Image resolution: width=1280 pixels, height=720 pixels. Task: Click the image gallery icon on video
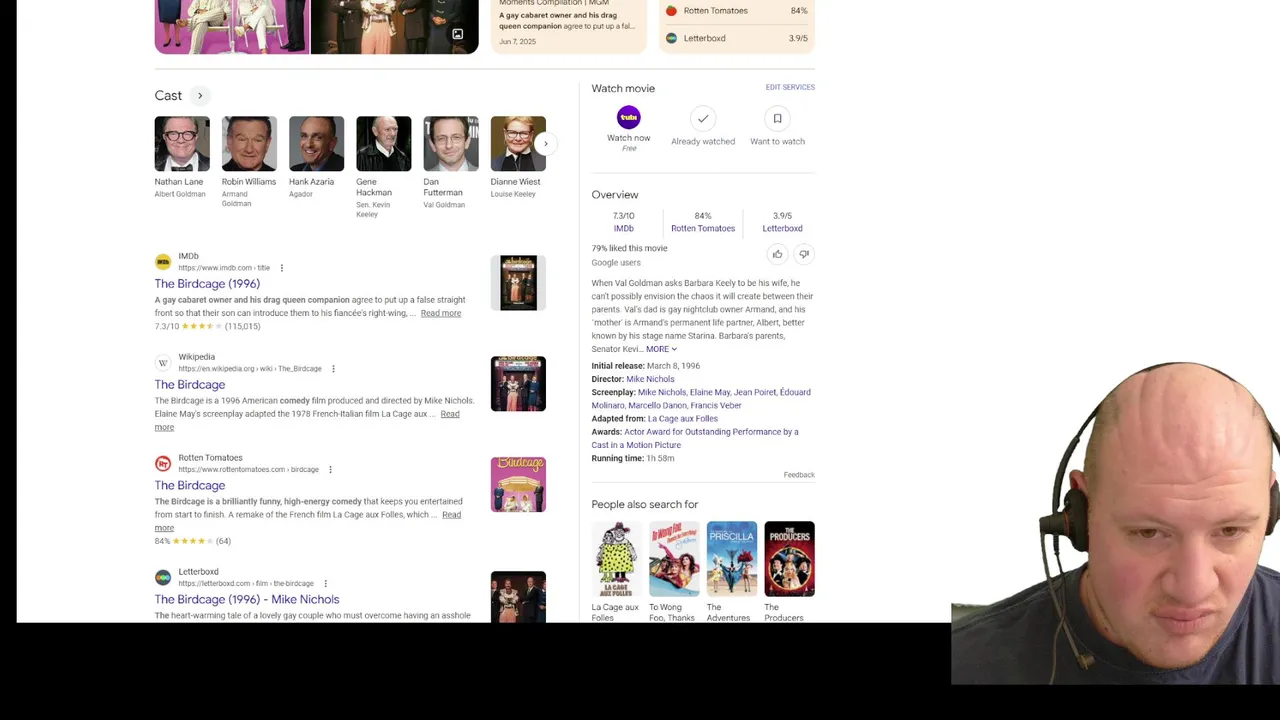pyautogui.click(x=457, y=34)
